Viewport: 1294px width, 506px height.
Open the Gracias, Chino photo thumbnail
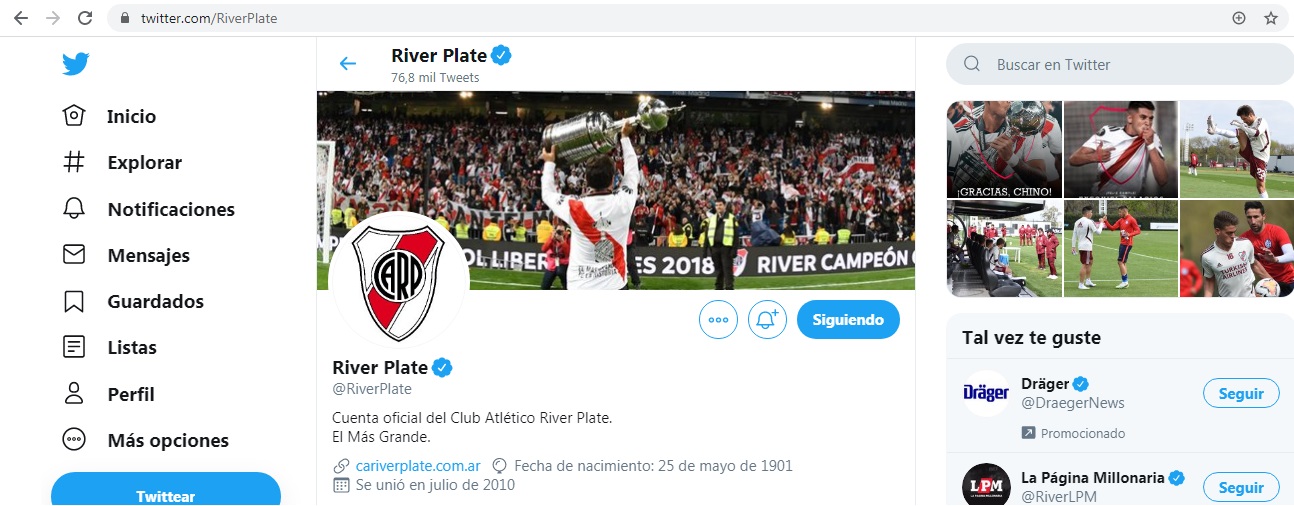point(1004,149)
